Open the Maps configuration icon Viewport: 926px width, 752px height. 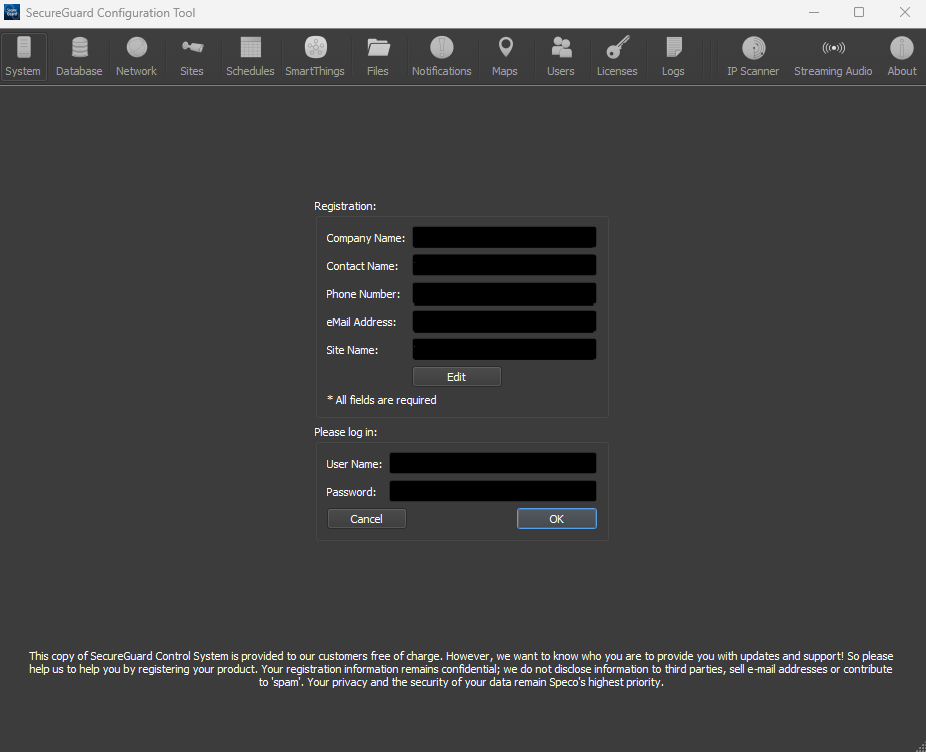(x=505, y=55)
